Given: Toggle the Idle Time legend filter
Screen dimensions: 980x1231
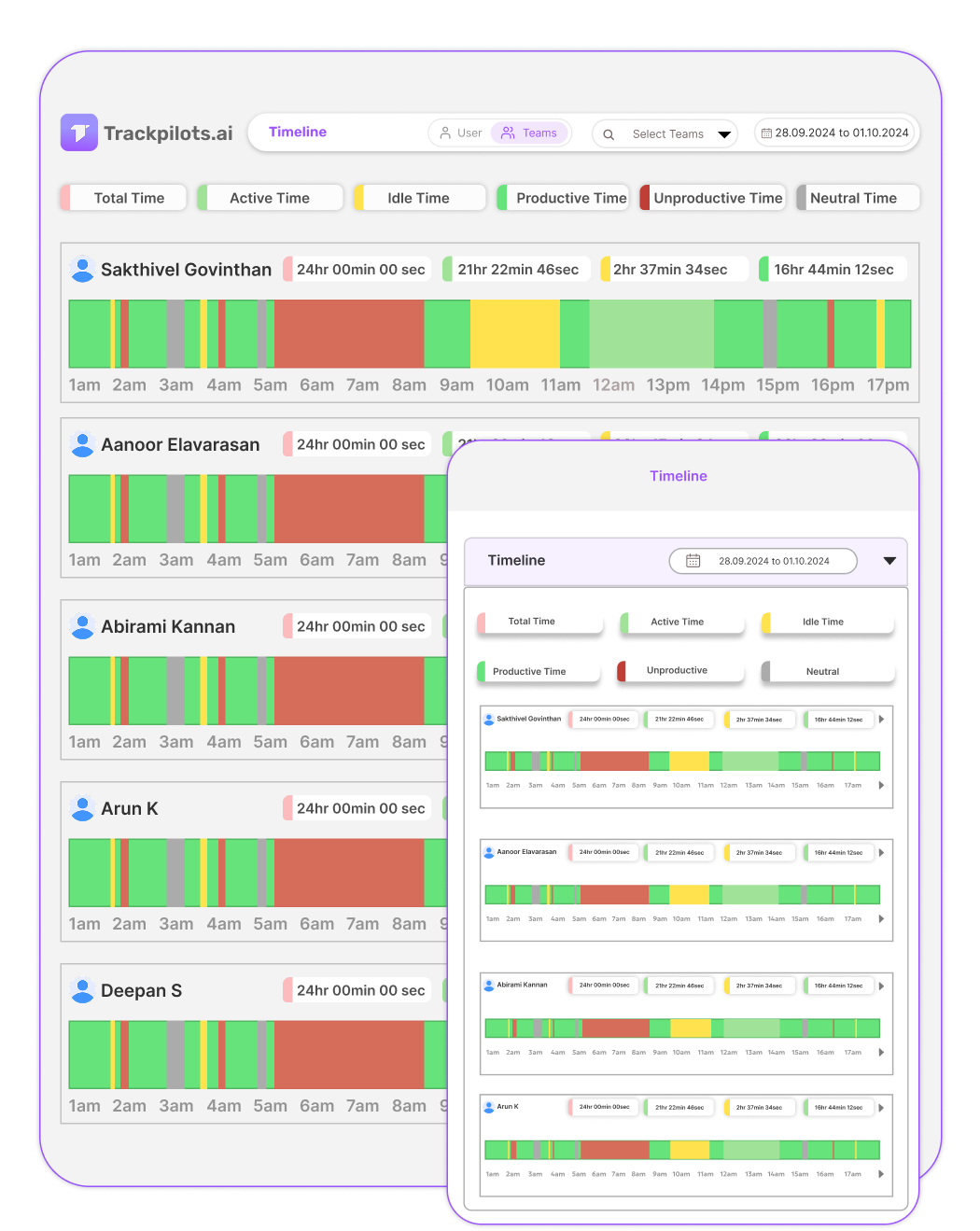Looking at the screenshot, I should (x=419, y=198).
